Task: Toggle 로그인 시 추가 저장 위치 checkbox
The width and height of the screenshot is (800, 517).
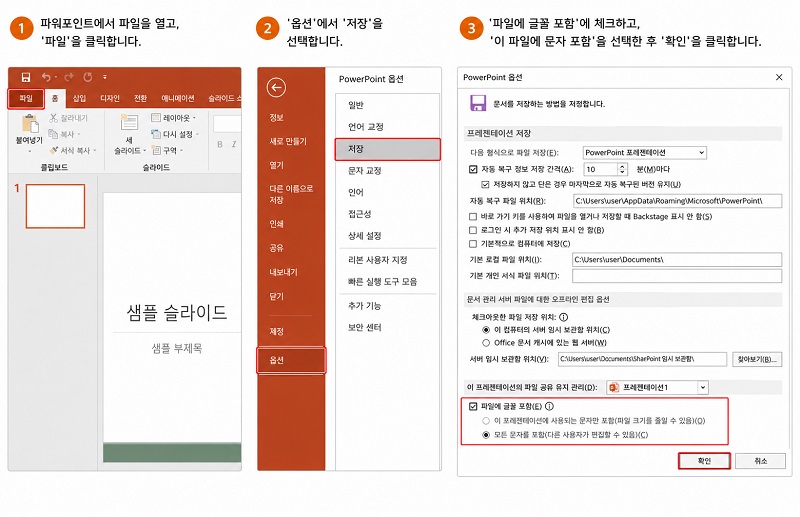Action: (x=473, y=230)
